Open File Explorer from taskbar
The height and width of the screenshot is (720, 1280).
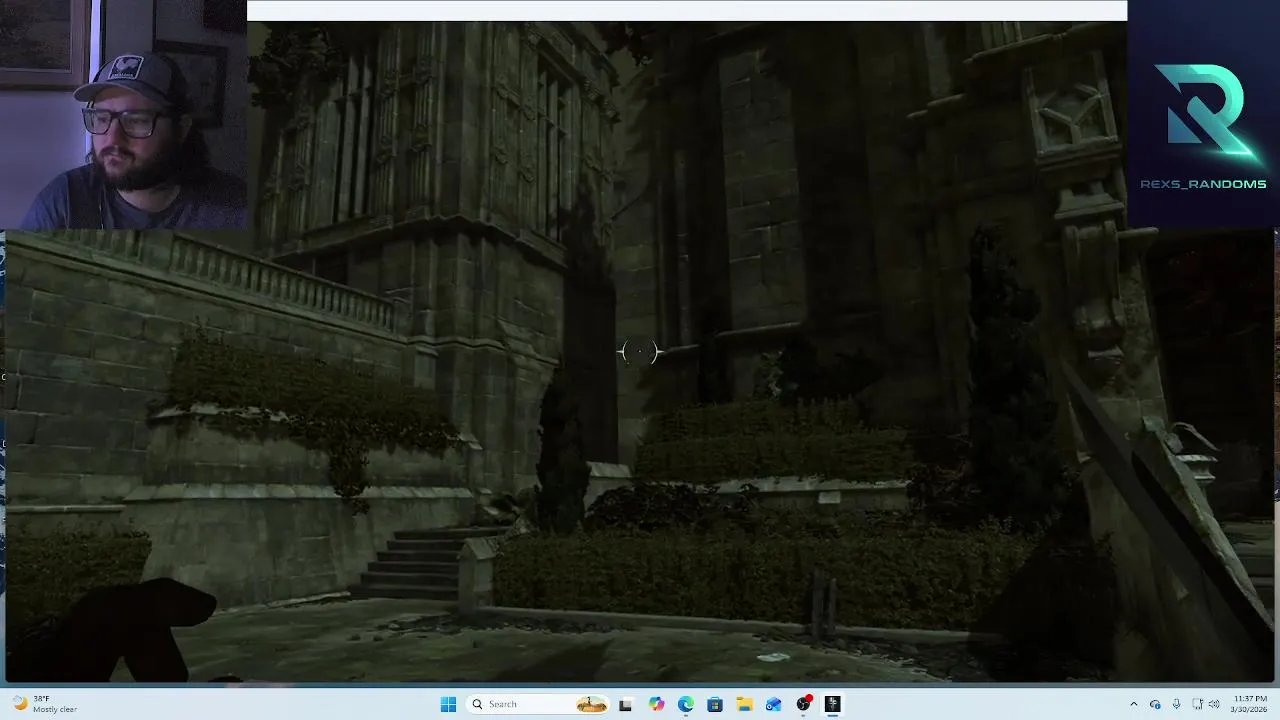point(744,704)
